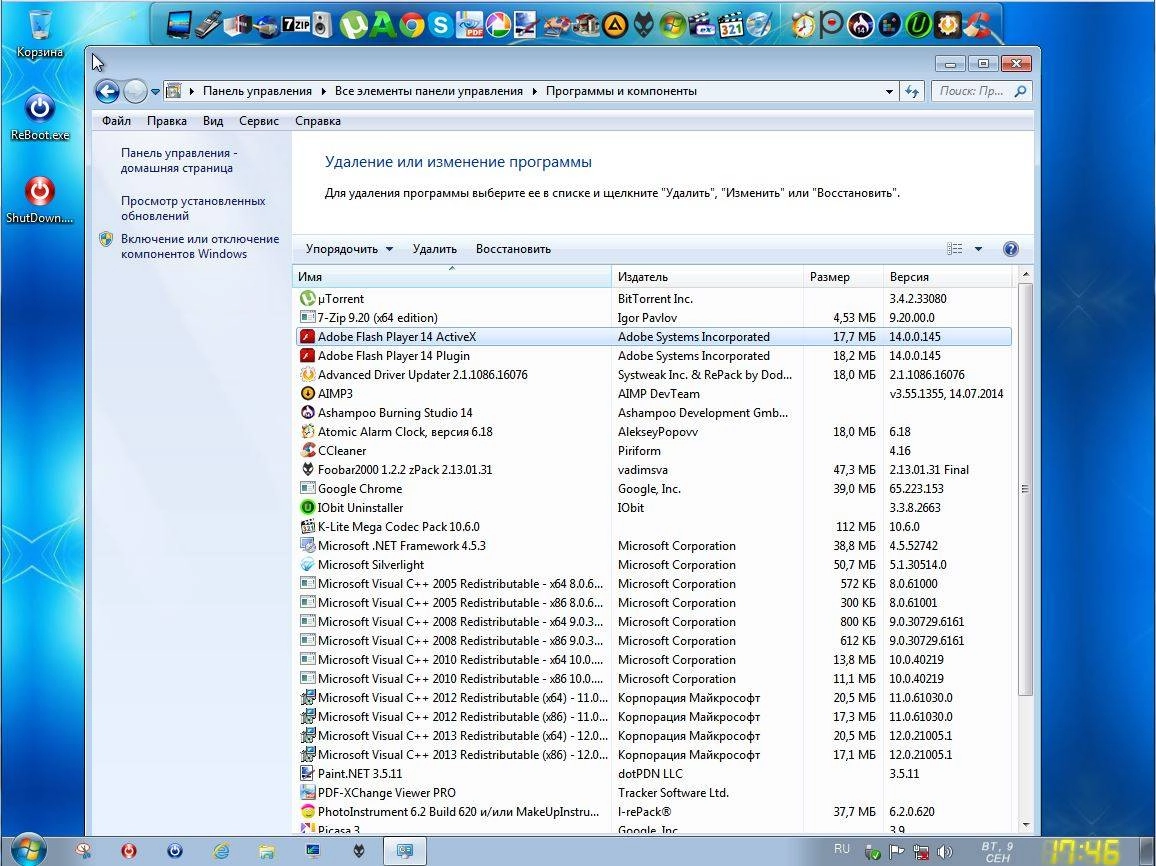This screenshot has height=866, width=1156.
Task: Open IObit Uninstaller green U dock icon
Action: point(919,25)
